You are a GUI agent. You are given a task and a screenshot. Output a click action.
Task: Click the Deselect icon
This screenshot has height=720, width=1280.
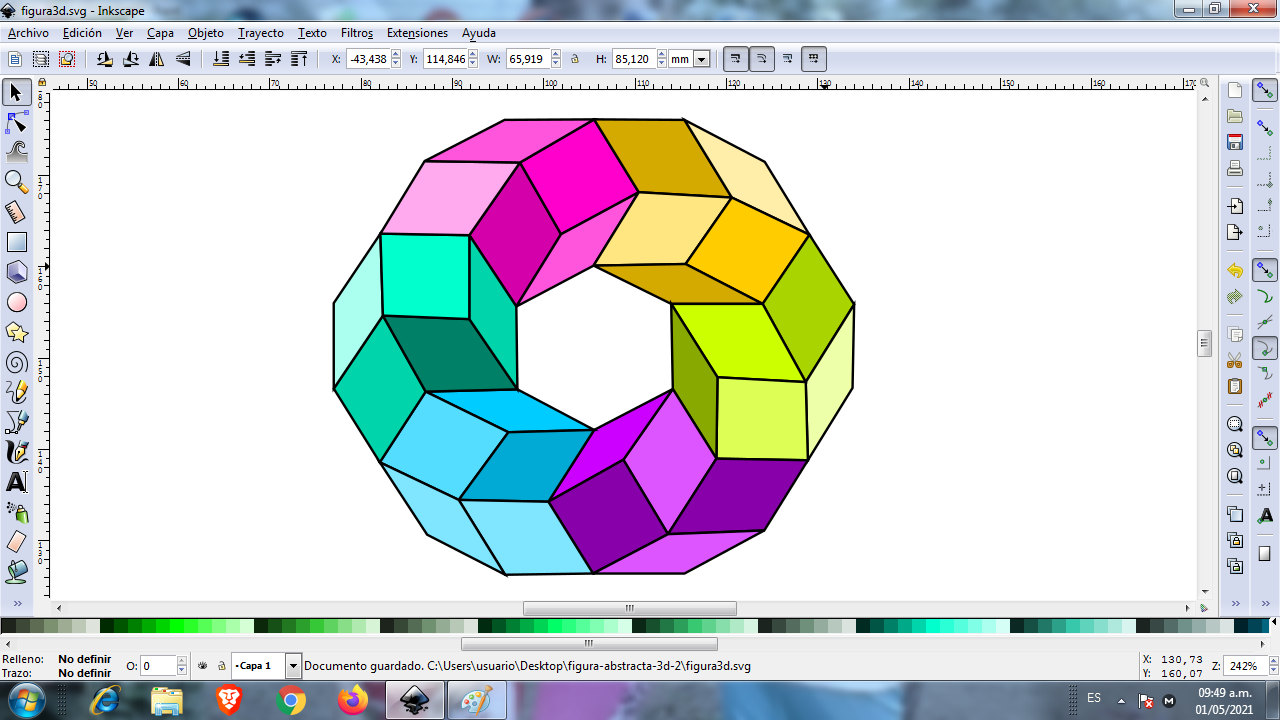[x=67, y=59]
